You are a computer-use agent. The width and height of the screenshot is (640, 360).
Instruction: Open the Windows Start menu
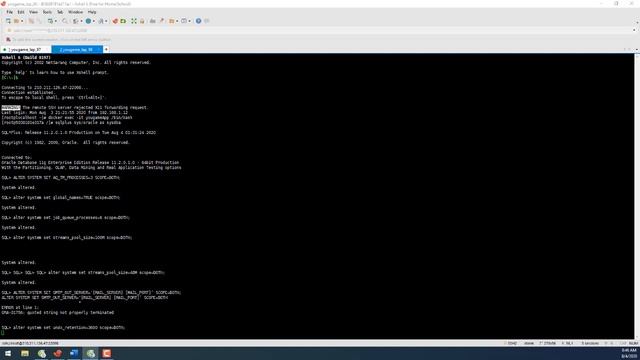tap(8, 353)
